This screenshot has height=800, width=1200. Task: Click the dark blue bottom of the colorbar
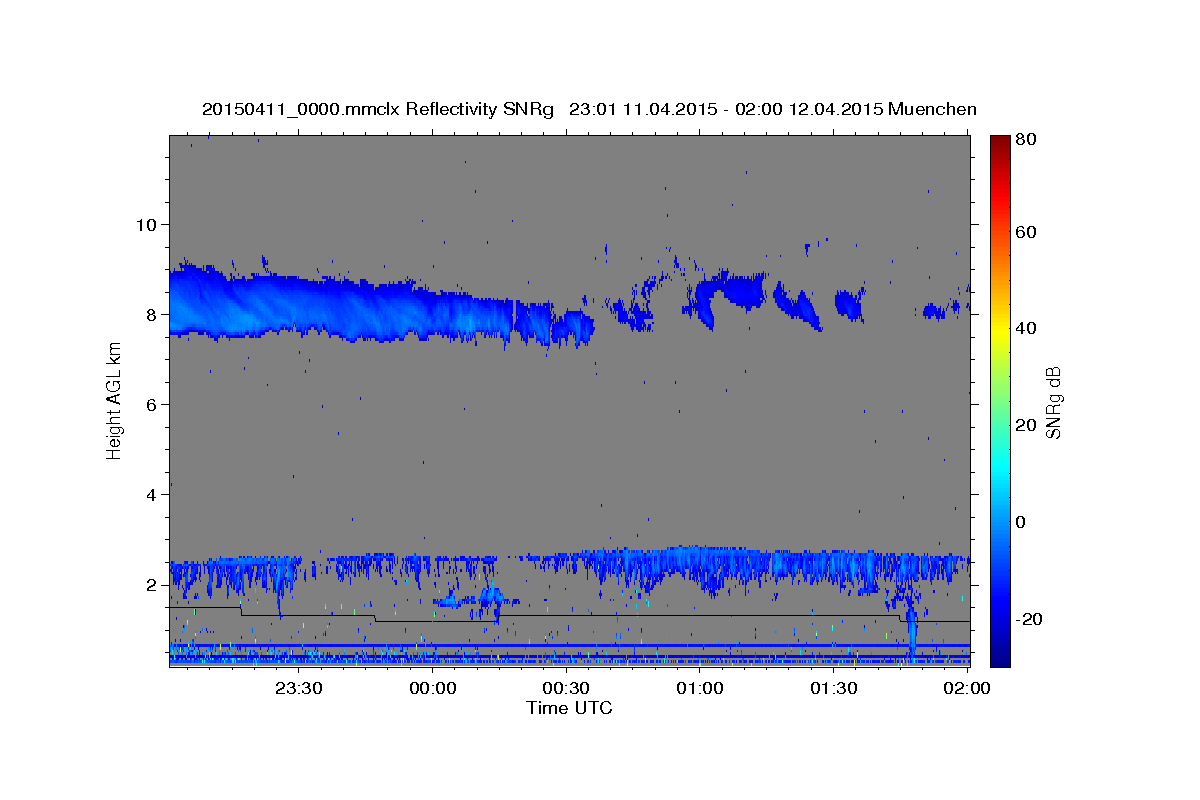(x=999, y=655)
